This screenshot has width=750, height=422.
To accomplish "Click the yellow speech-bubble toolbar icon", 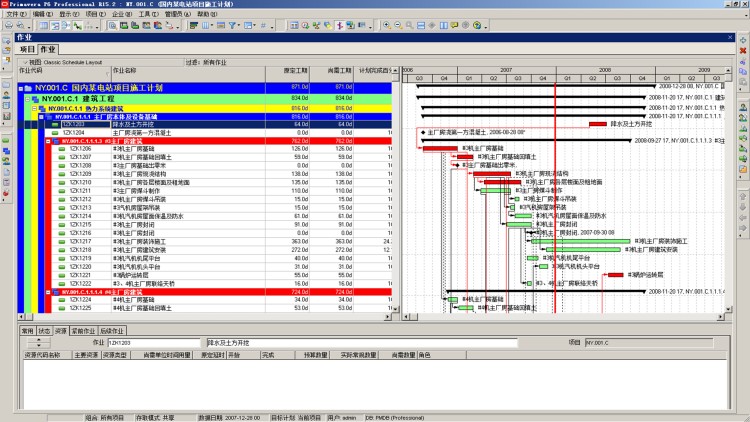I will [x=454, y=25].
